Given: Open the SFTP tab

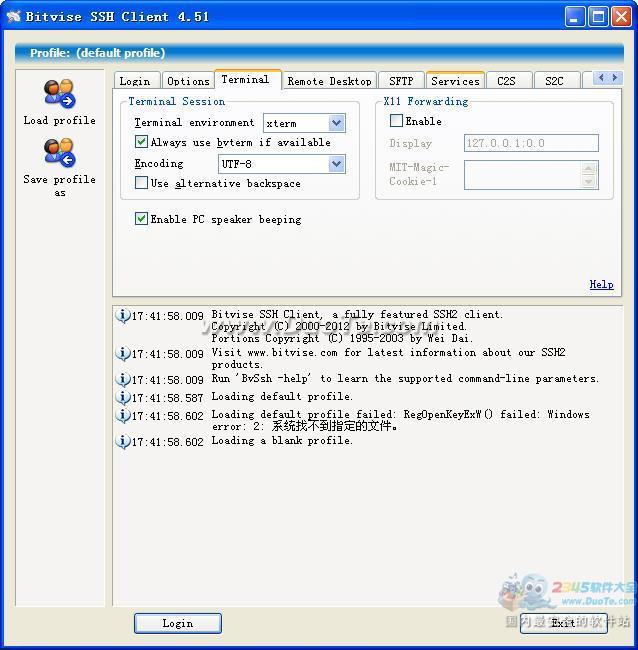Looking at the screenshot, I should (401, 80).
